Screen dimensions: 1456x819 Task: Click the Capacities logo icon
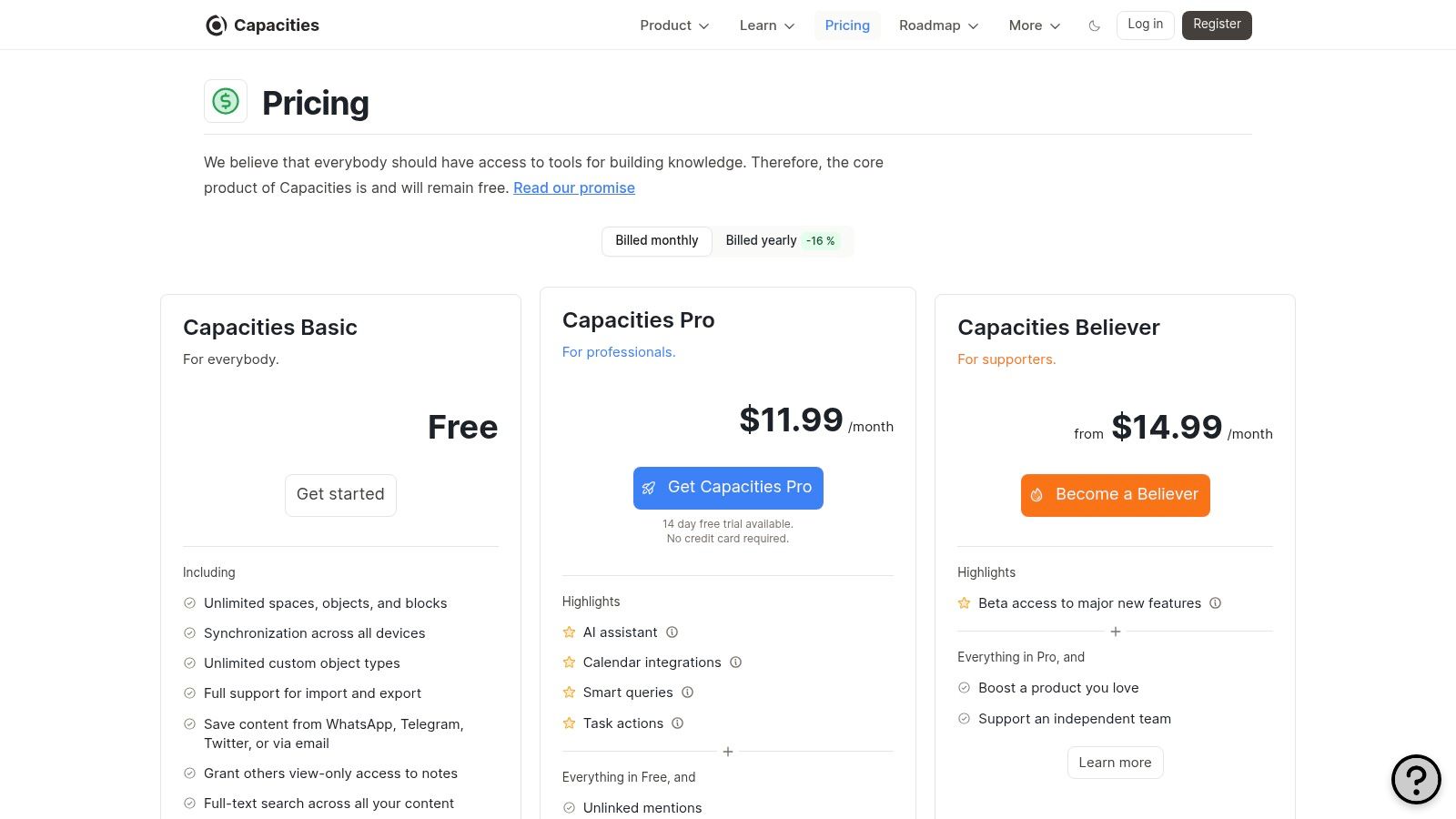[x=216, y=25]
